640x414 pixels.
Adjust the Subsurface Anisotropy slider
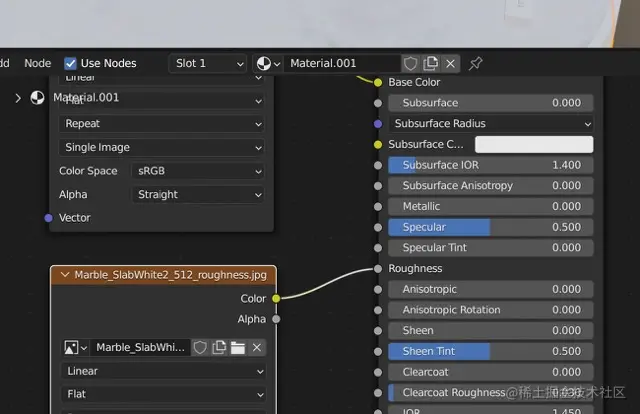[x=491, y=186]
